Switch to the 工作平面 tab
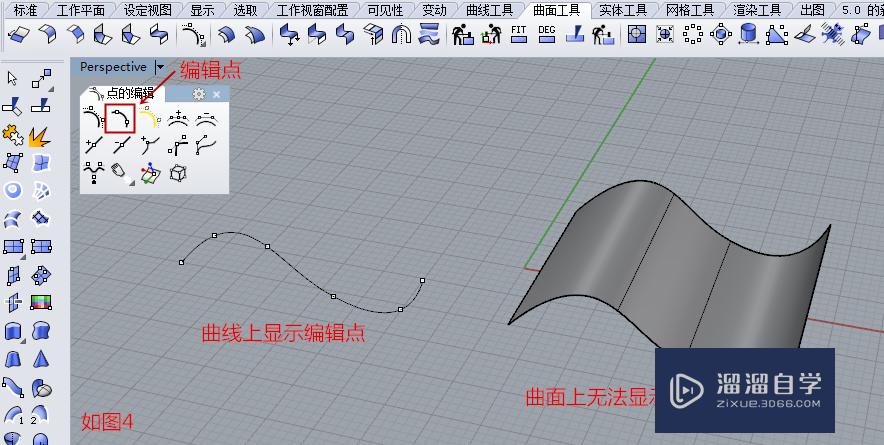 81,10
